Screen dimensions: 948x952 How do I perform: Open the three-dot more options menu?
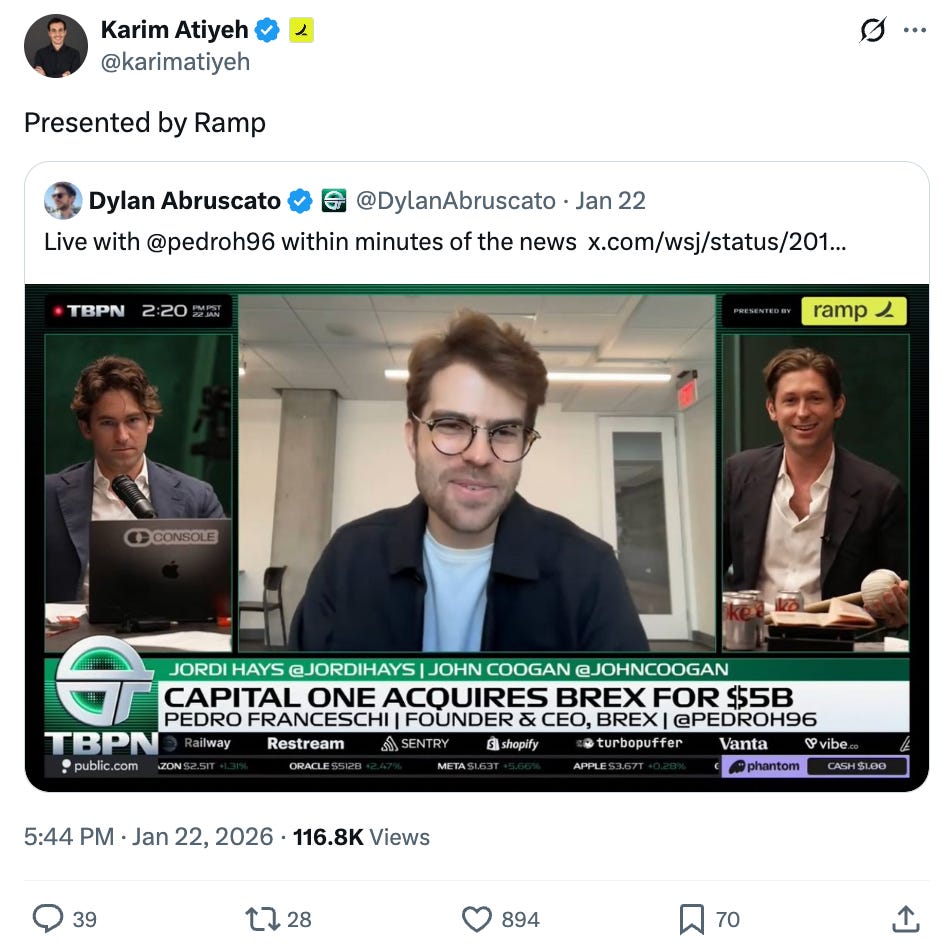click(915, 30)
